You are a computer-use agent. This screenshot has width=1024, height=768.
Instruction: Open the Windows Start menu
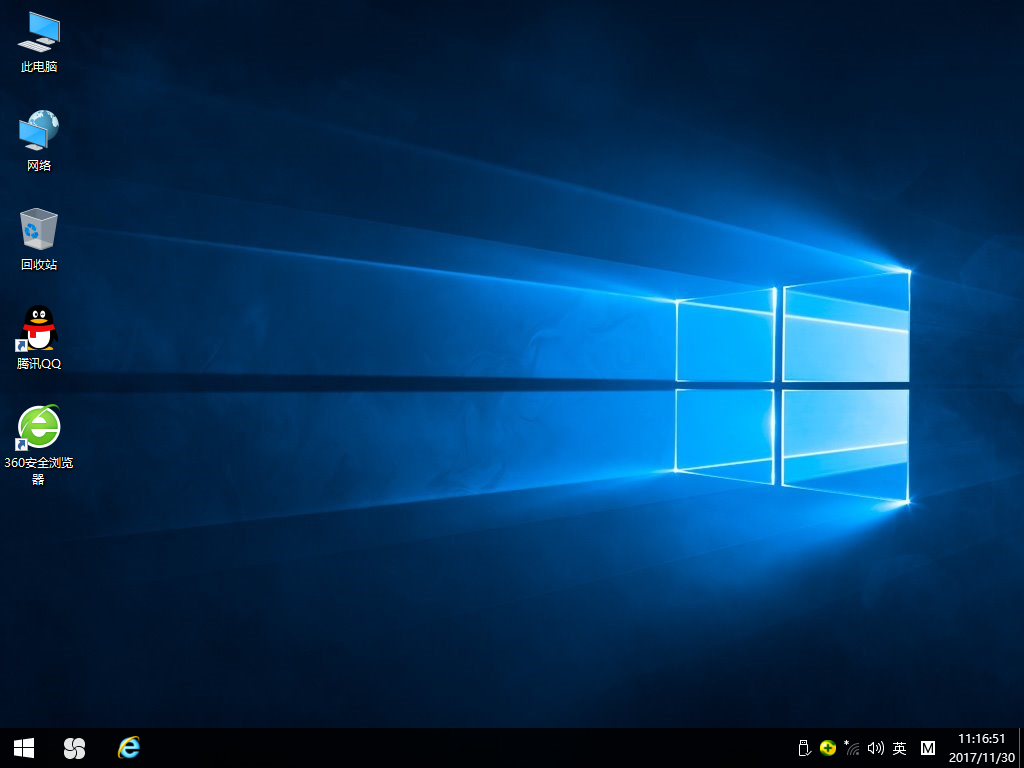pyautogui.click(x=24, y=748)
